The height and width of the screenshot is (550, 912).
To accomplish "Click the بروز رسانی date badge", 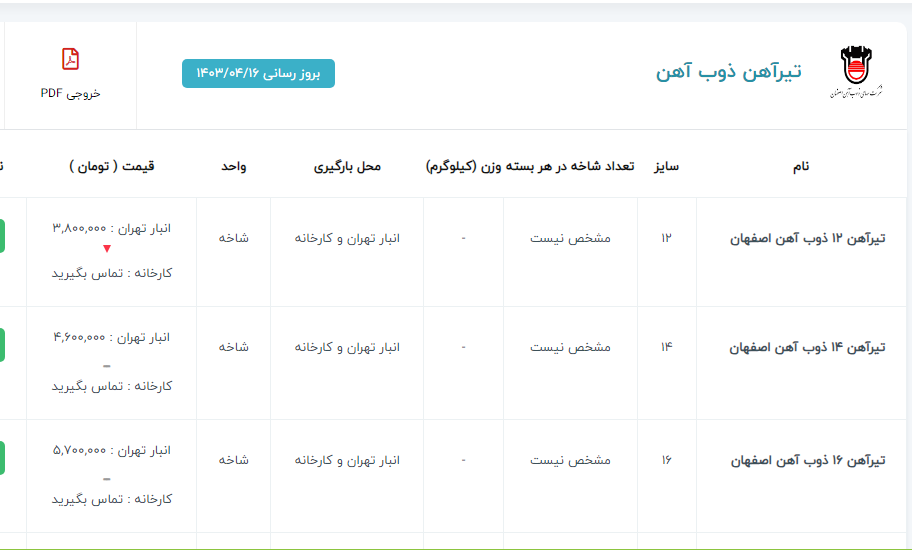I will [258, 74].
